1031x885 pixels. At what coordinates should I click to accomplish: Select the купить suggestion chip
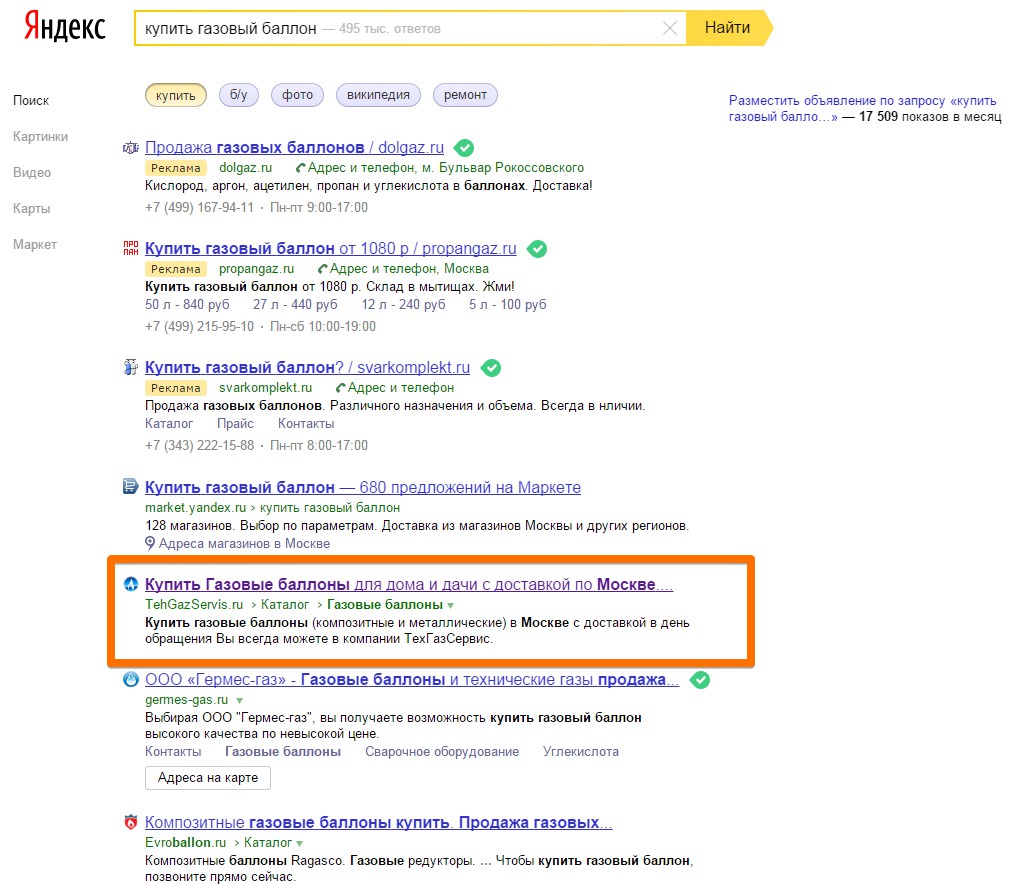point(176,95)
